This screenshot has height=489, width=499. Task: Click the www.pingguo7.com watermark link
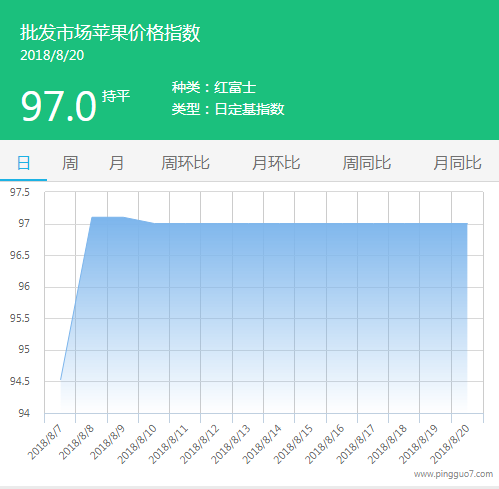tap(453, 474)
